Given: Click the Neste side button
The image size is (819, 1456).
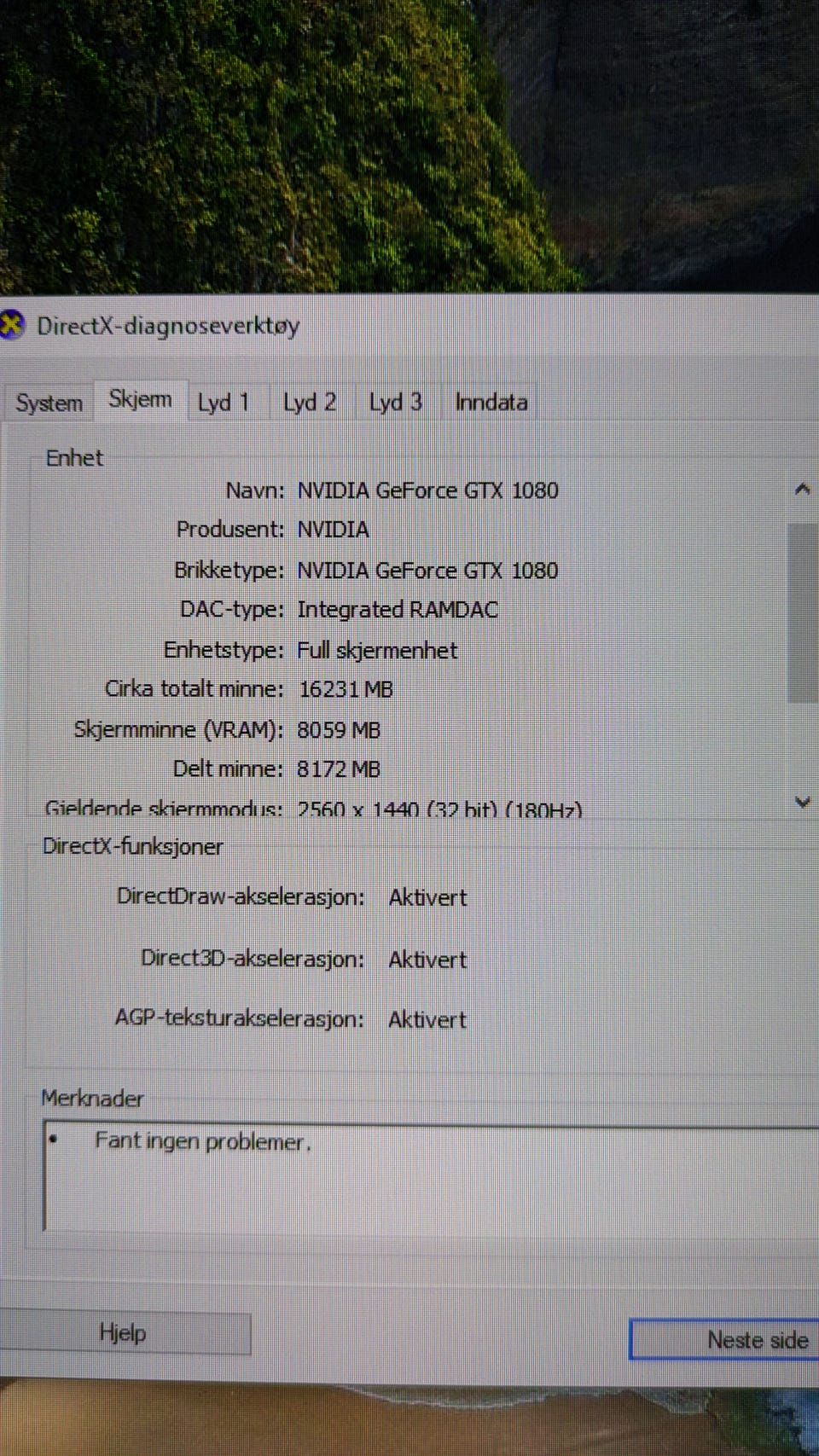Looking at the screenshot, I should coord(725,1340).
